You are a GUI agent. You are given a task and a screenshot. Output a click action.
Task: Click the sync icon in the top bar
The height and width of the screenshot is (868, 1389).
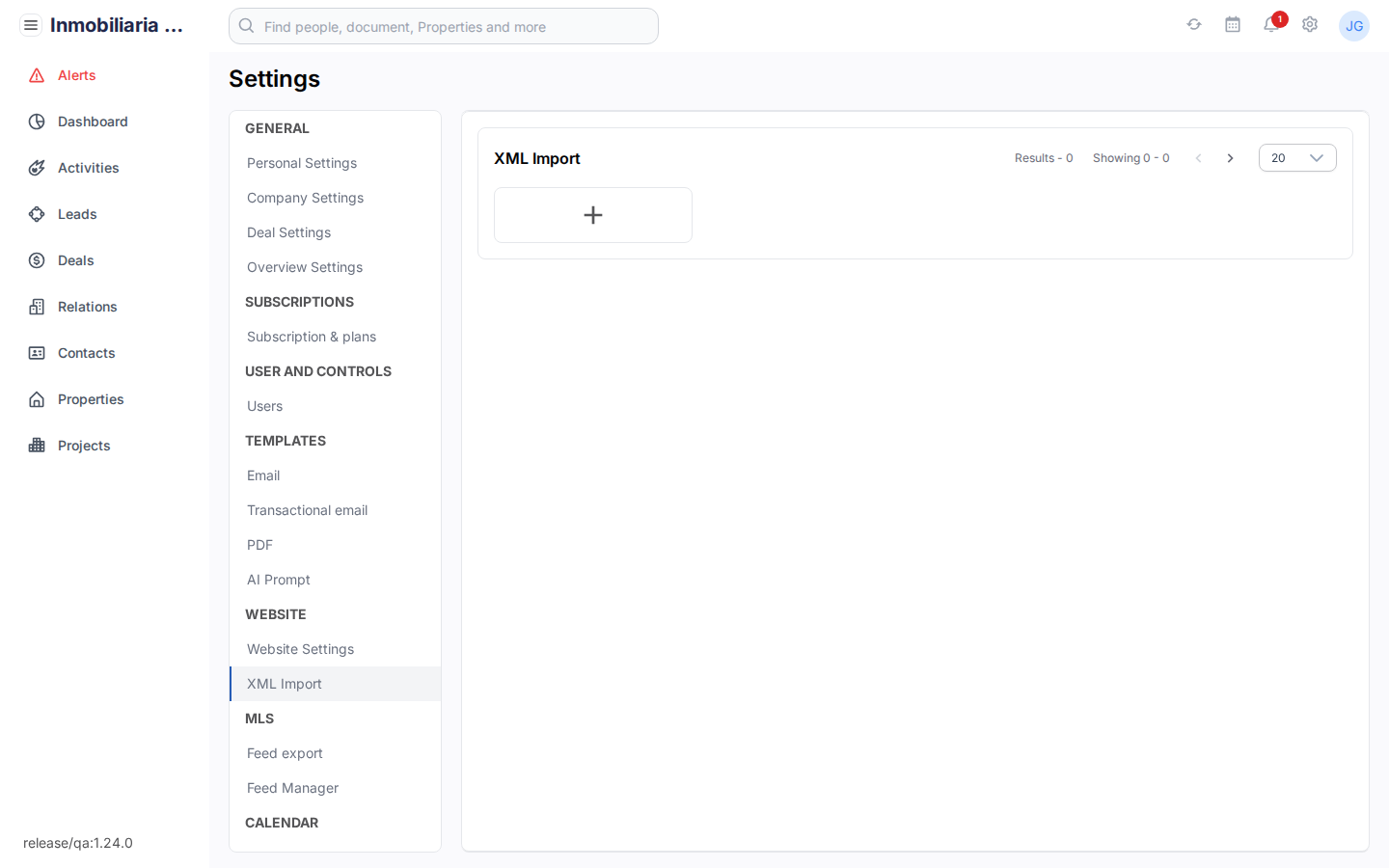pyautogui.click(x=1194, y=26)
